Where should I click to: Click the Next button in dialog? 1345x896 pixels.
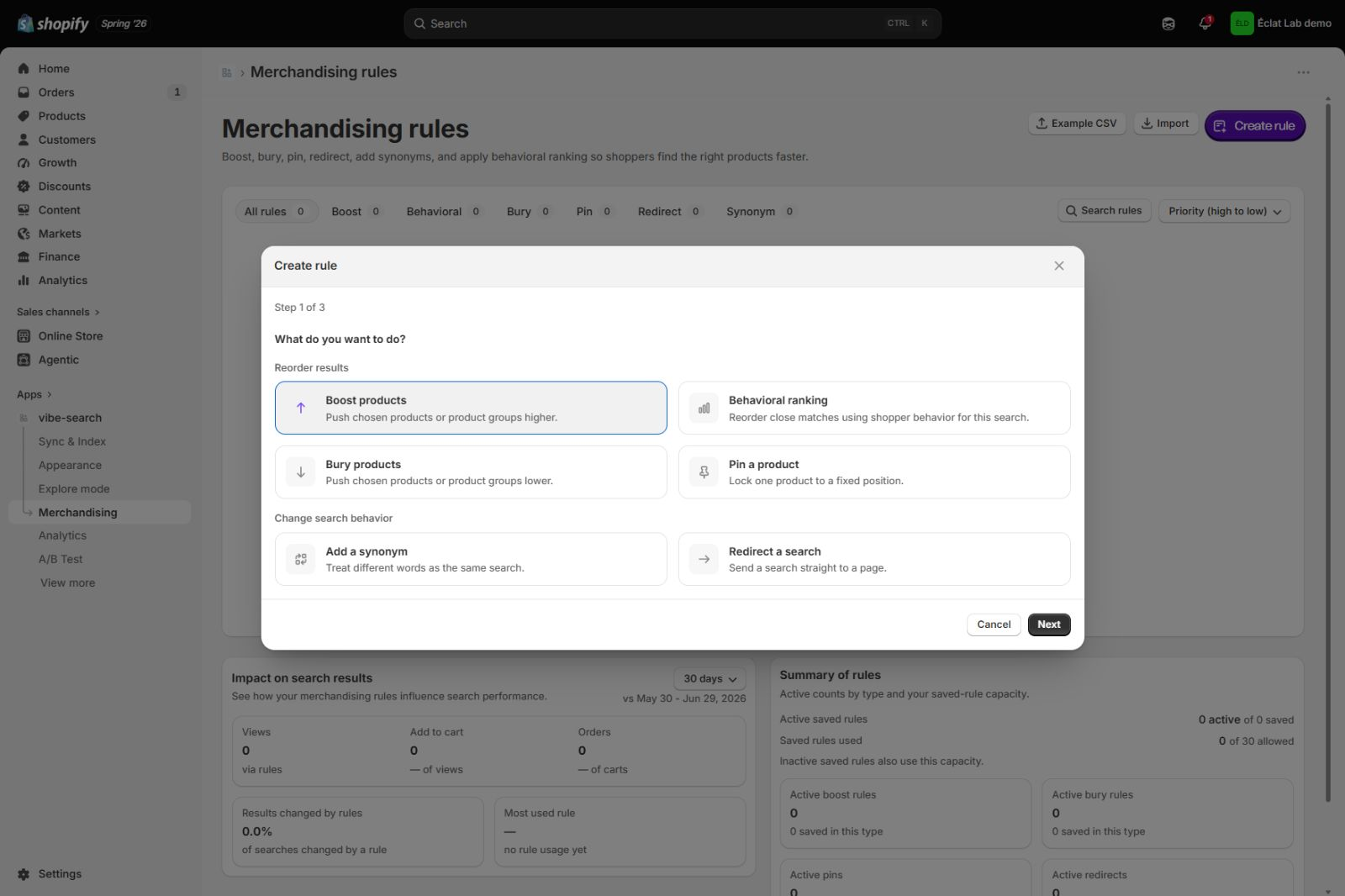(1049, 625)
